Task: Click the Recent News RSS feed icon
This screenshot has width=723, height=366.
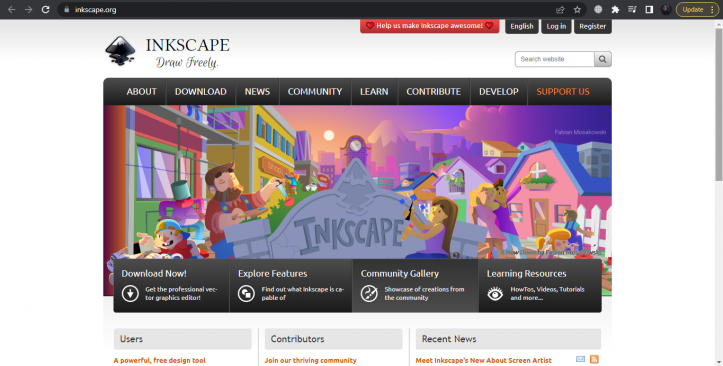Action: coord(594,359)
